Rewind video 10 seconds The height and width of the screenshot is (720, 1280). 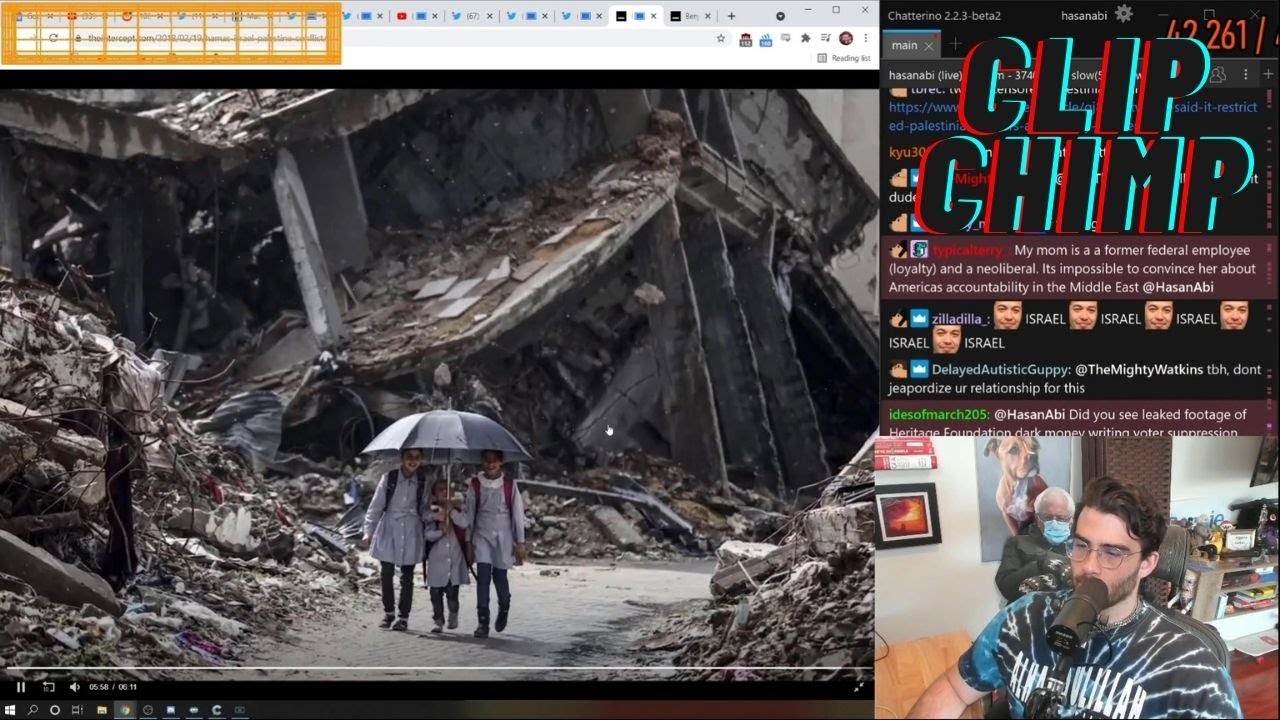[x=48, y=687]
